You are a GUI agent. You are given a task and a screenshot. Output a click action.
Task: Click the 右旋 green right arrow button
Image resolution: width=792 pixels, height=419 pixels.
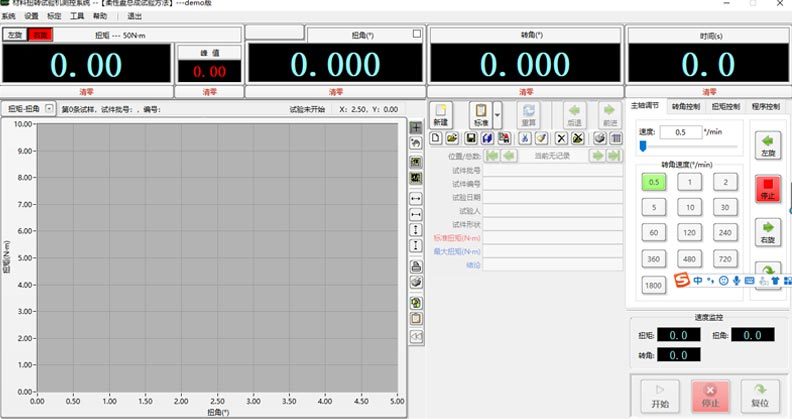click(x=767, y=231)
